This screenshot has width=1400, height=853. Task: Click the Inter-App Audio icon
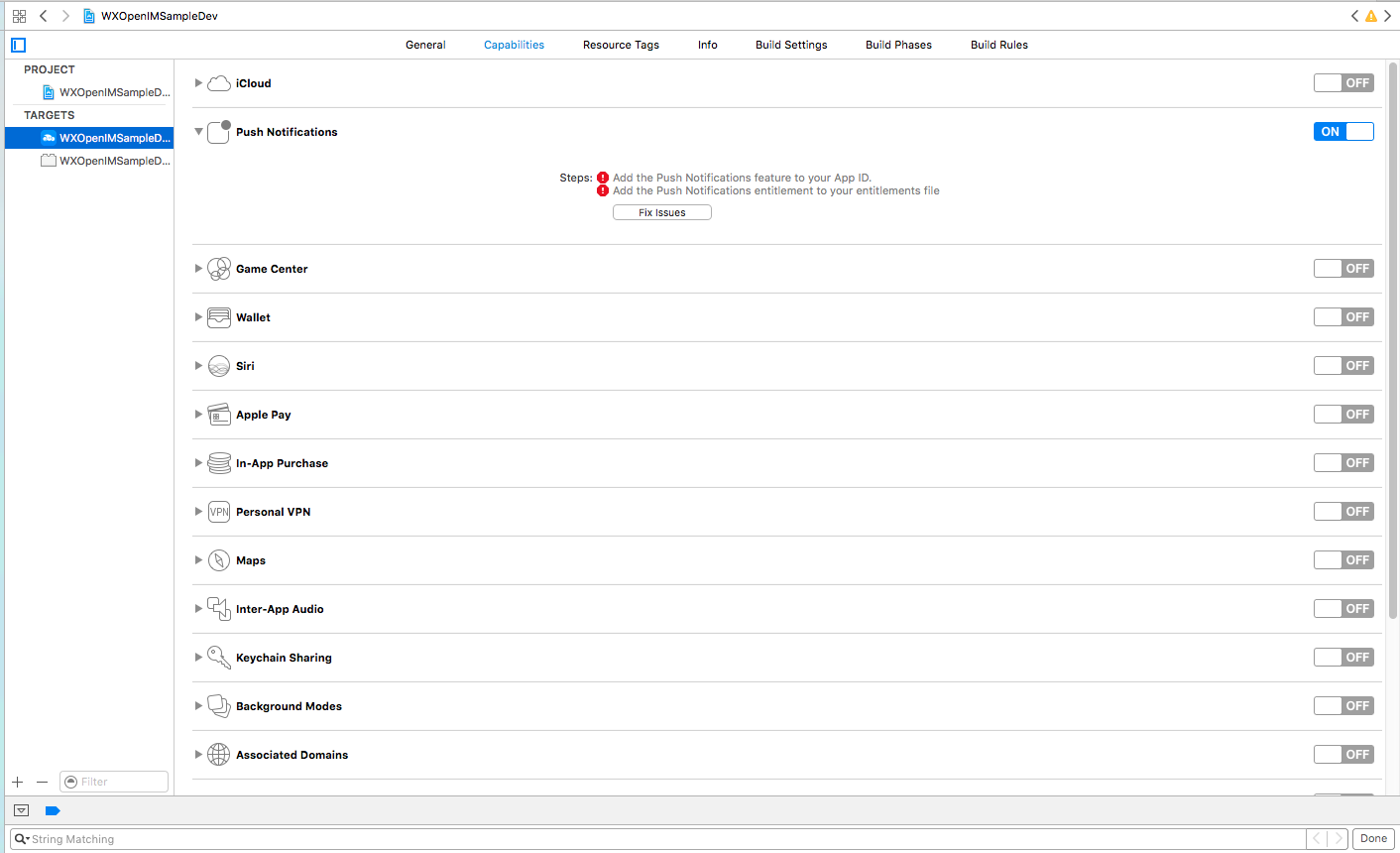[219, 609]
